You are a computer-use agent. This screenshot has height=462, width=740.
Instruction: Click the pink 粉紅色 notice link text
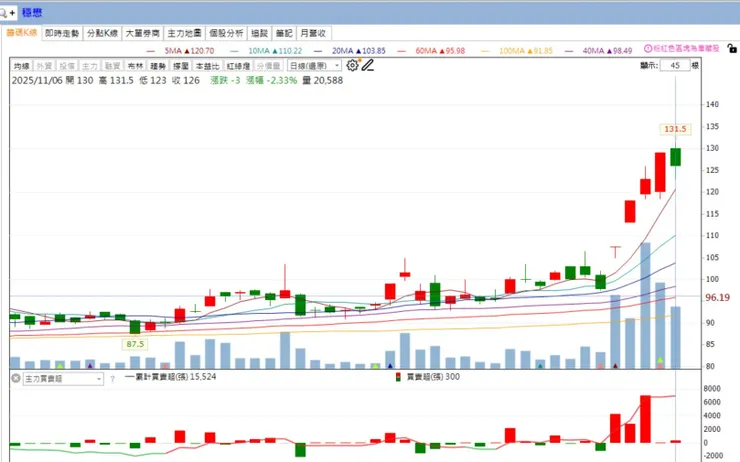pos(686,49)
